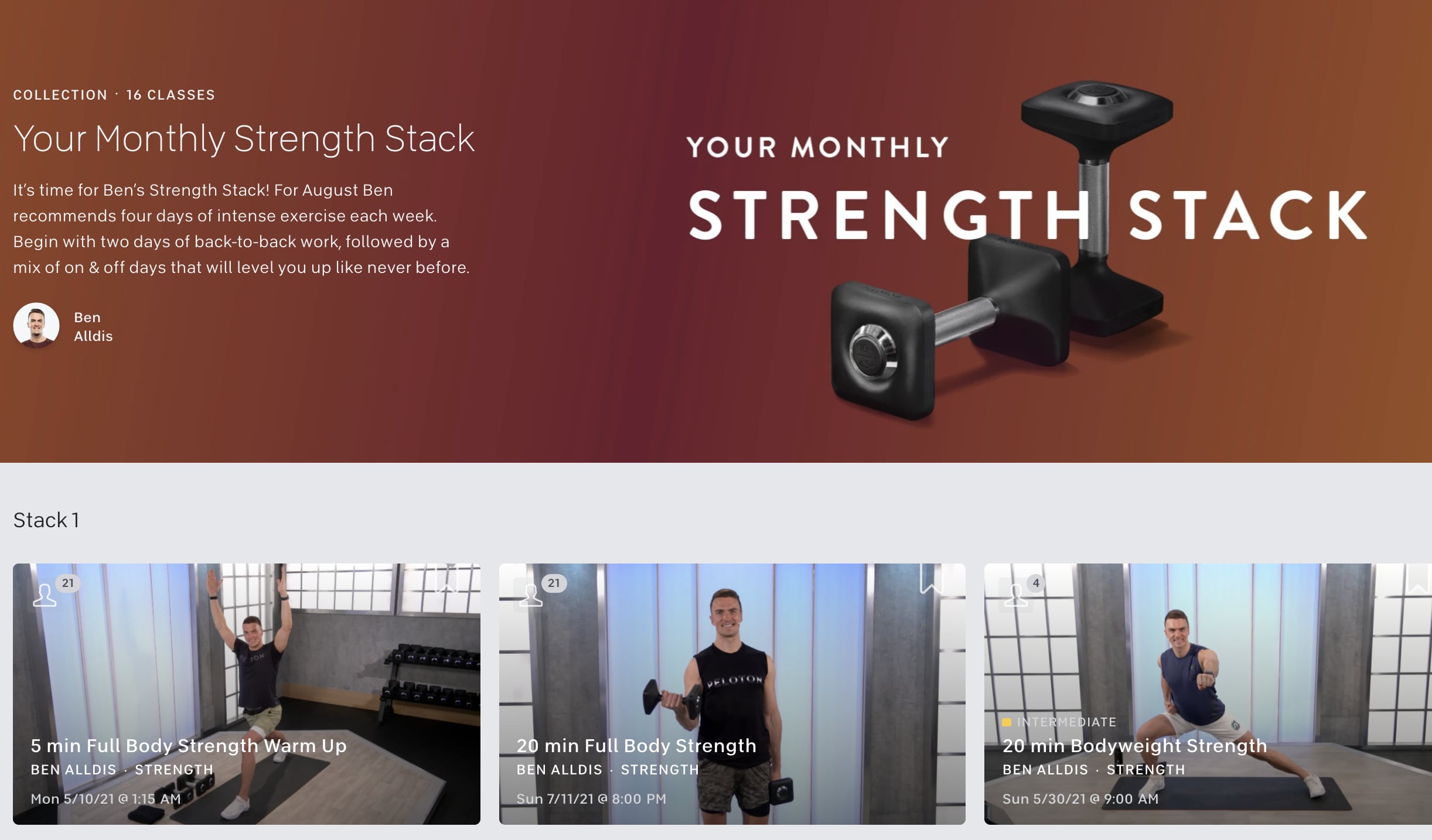Click the Your Monthly Strength Stack title
Image resolution: width=1432 pixels, height=840 pixels.
click(244, 139)
